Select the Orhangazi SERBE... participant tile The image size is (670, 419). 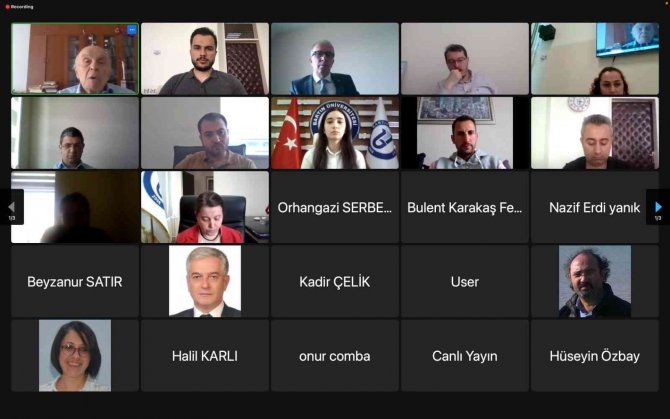[335, 207]
